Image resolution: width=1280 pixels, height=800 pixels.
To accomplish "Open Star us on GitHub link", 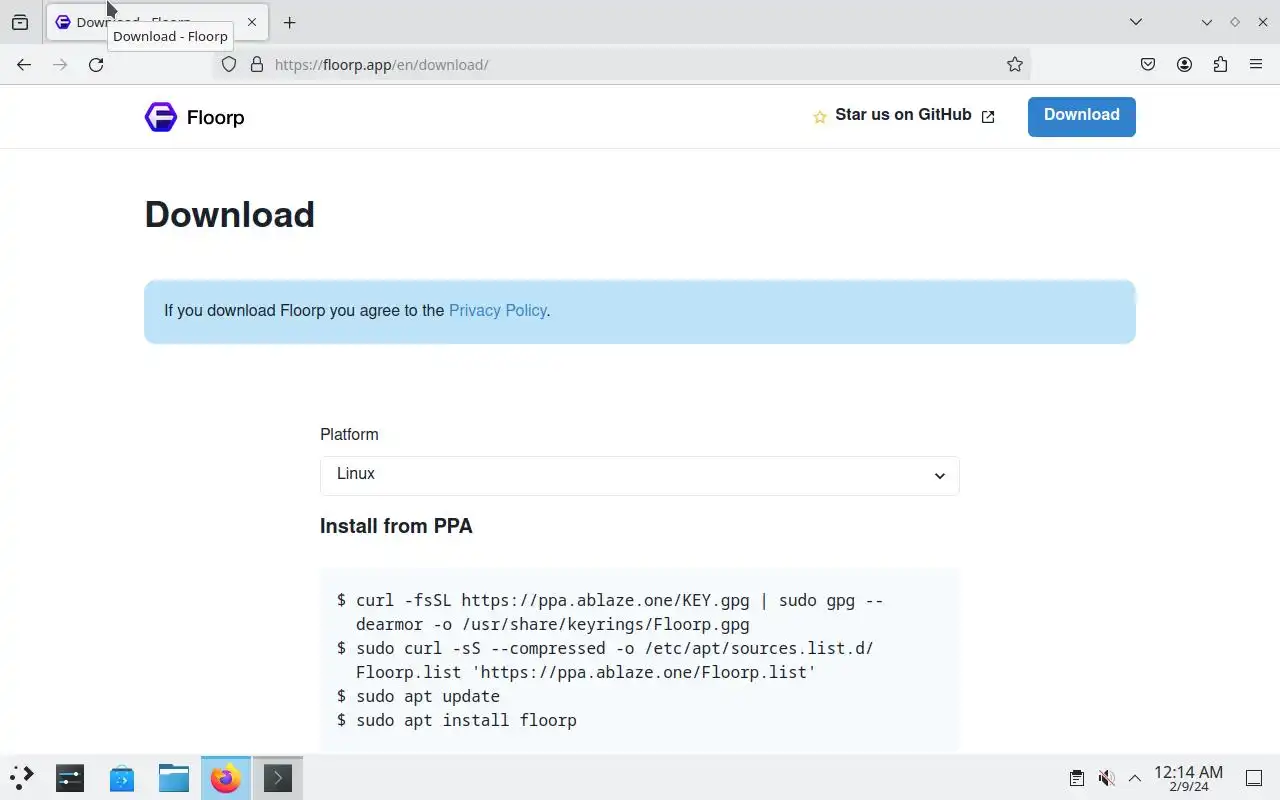I will point(903,115).
